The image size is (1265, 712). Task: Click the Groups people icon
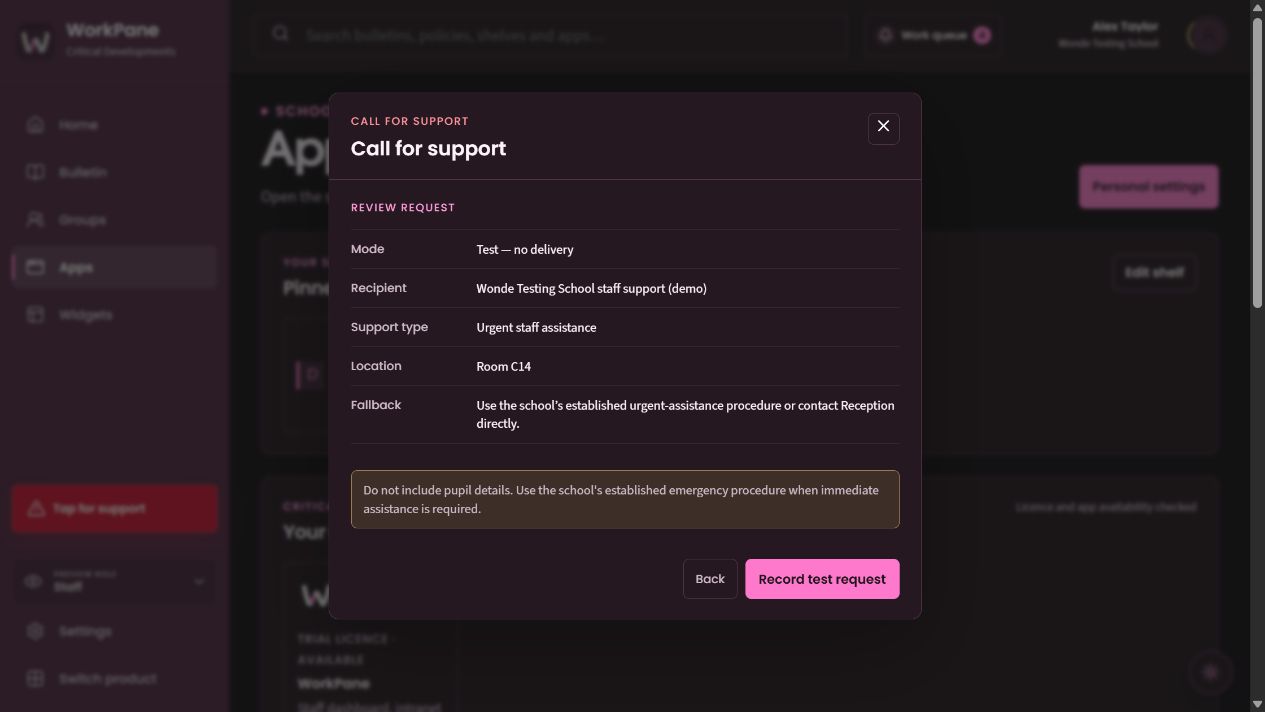35,220
